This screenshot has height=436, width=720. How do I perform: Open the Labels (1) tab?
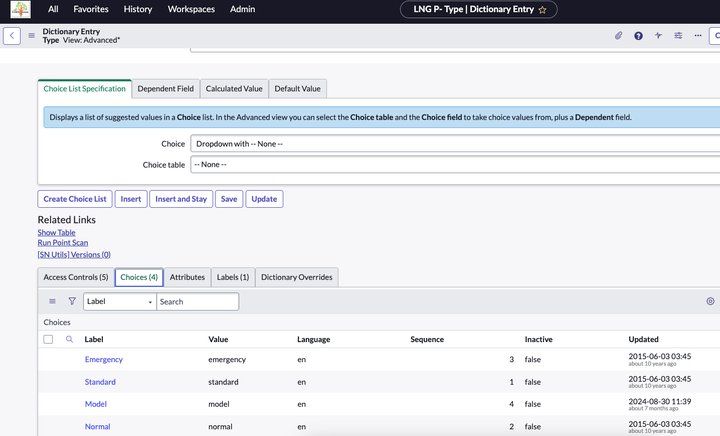[x=233, y=277]
